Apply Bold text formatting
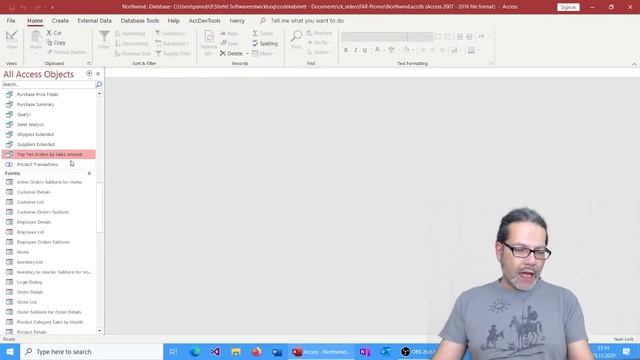The image size is (640, 360). pyautogui.click(x=346, y=50)
